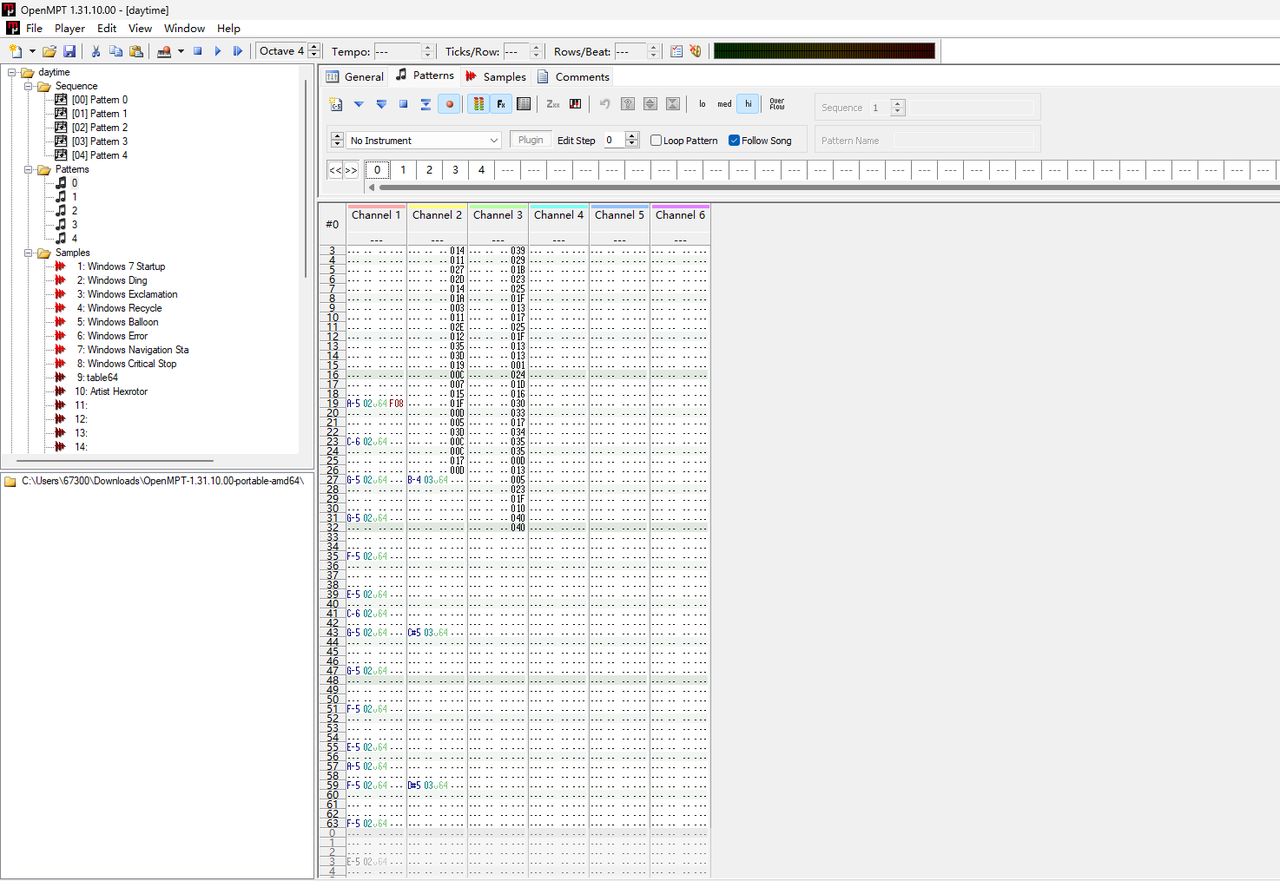Click the piano chord editor icon

coord(575,104)
